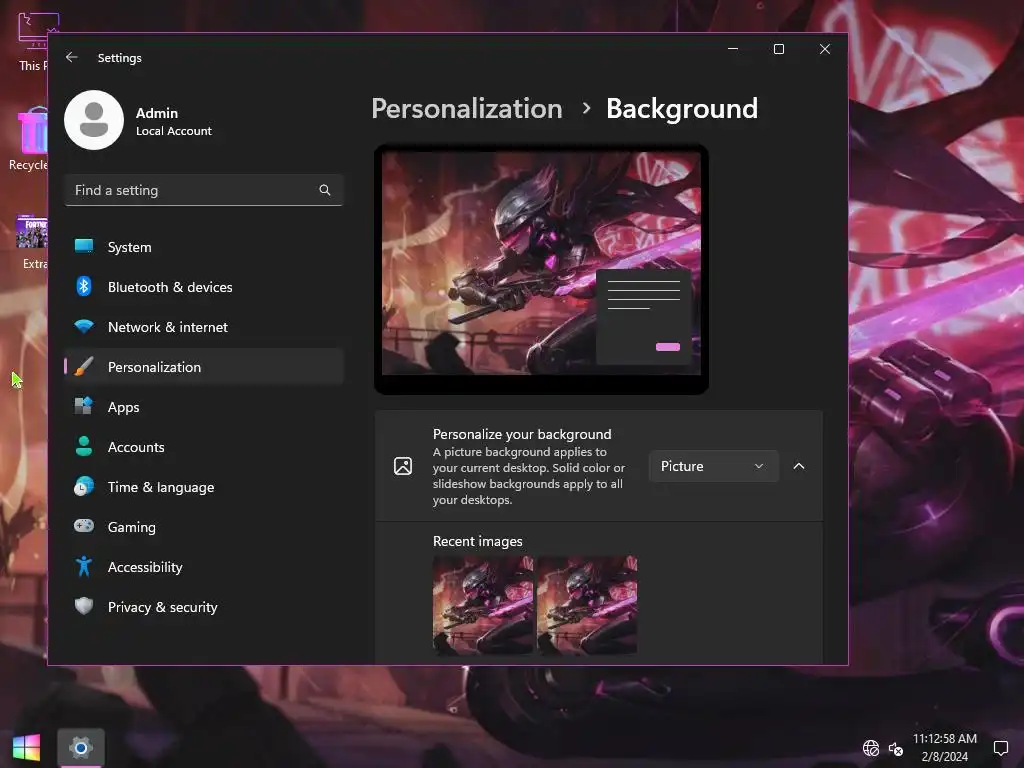Click the Accounts person icon

(x=84, y=447)
